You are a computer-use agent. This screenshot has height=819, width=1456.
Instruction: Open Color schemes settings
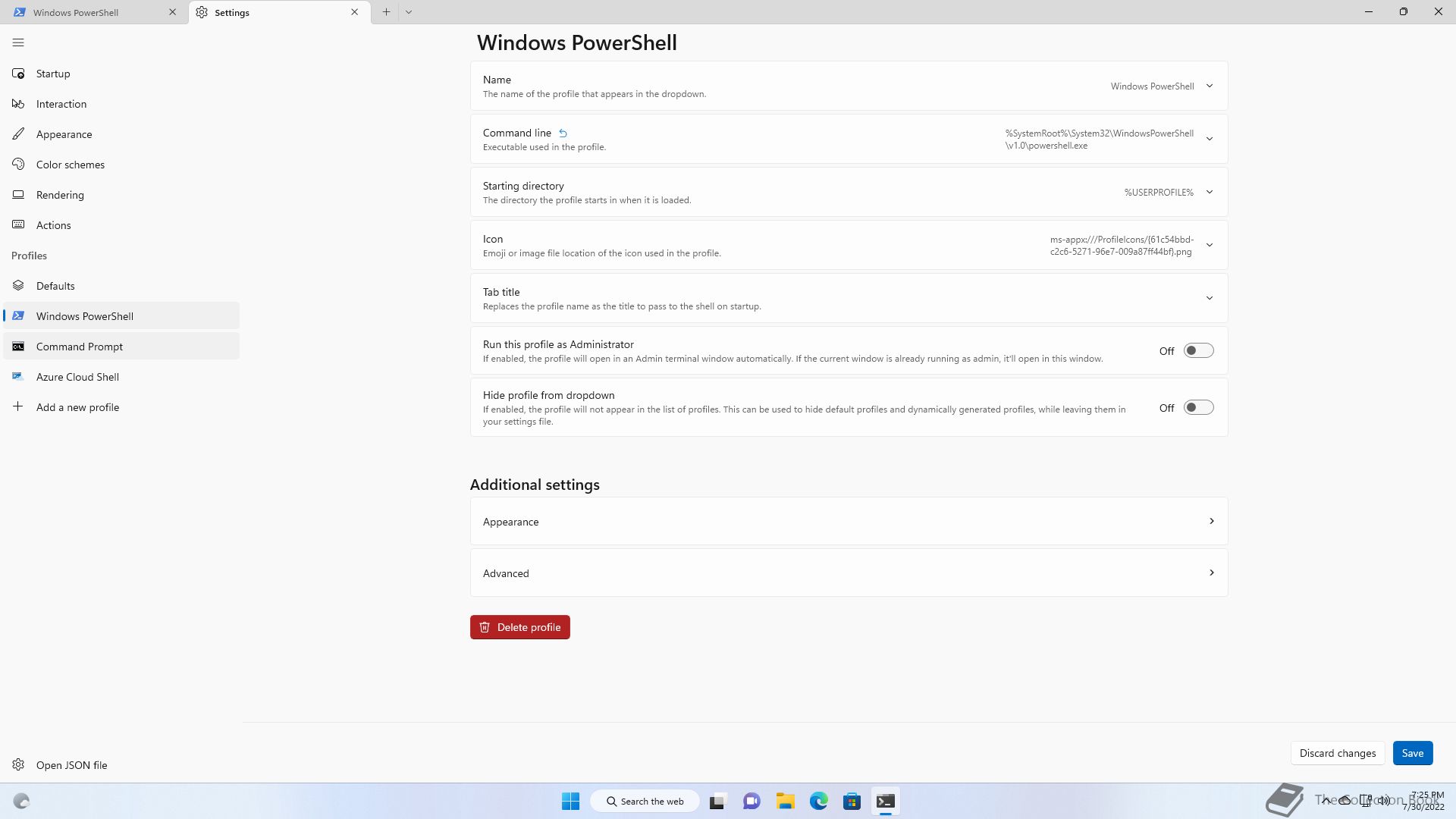[x=121, y=165]
